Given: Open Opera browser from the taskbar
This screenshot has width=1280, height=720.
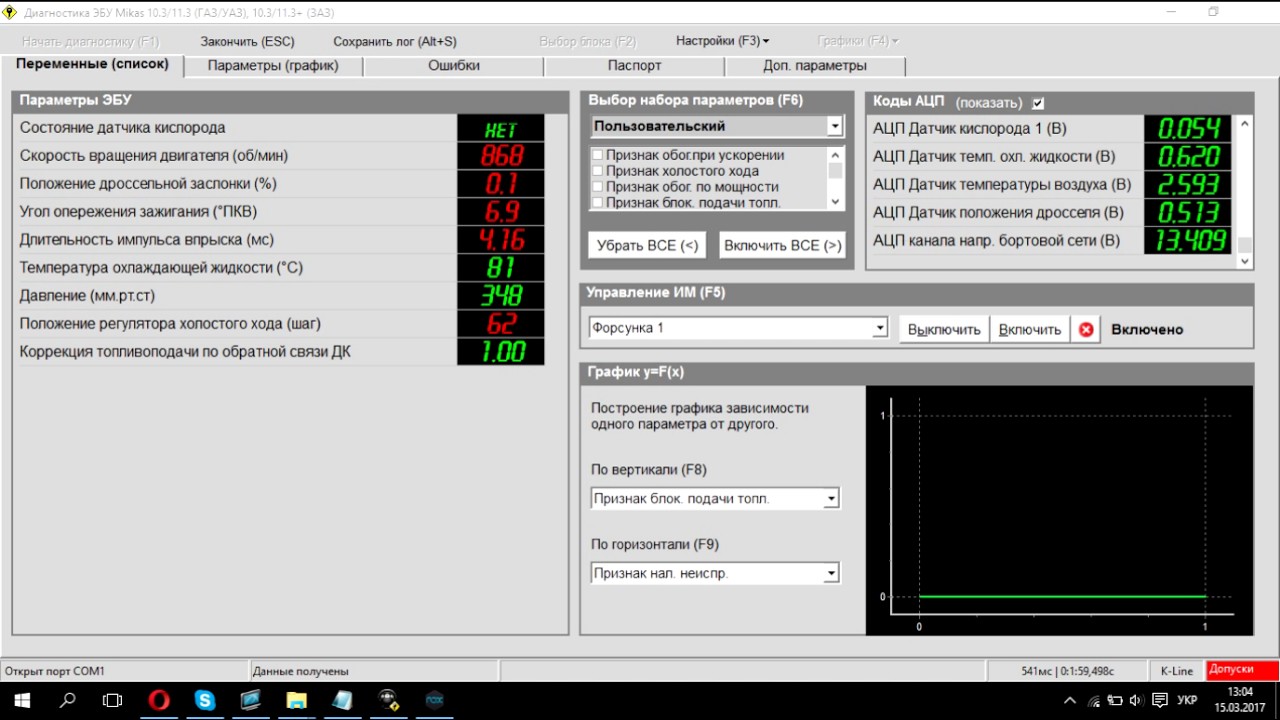Looking at the screenshot, I should 159,700.
